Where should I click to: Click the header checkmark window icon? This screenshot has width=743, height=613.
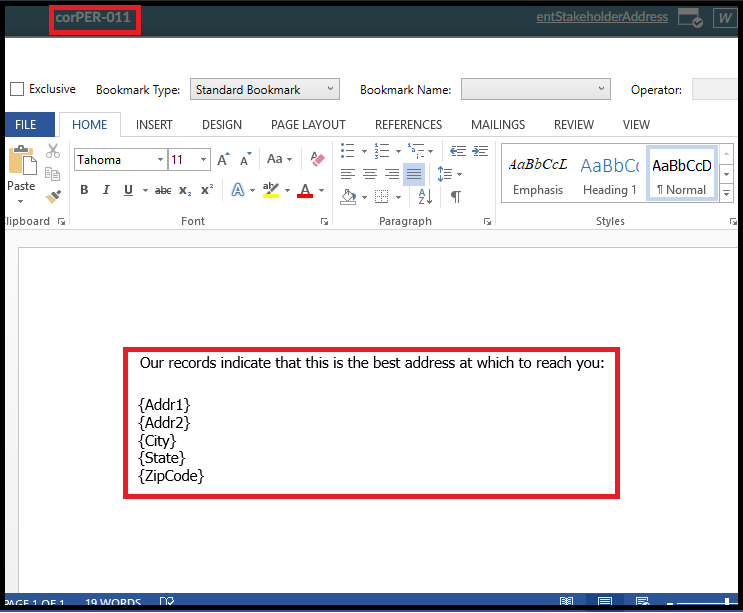[690, 18]
